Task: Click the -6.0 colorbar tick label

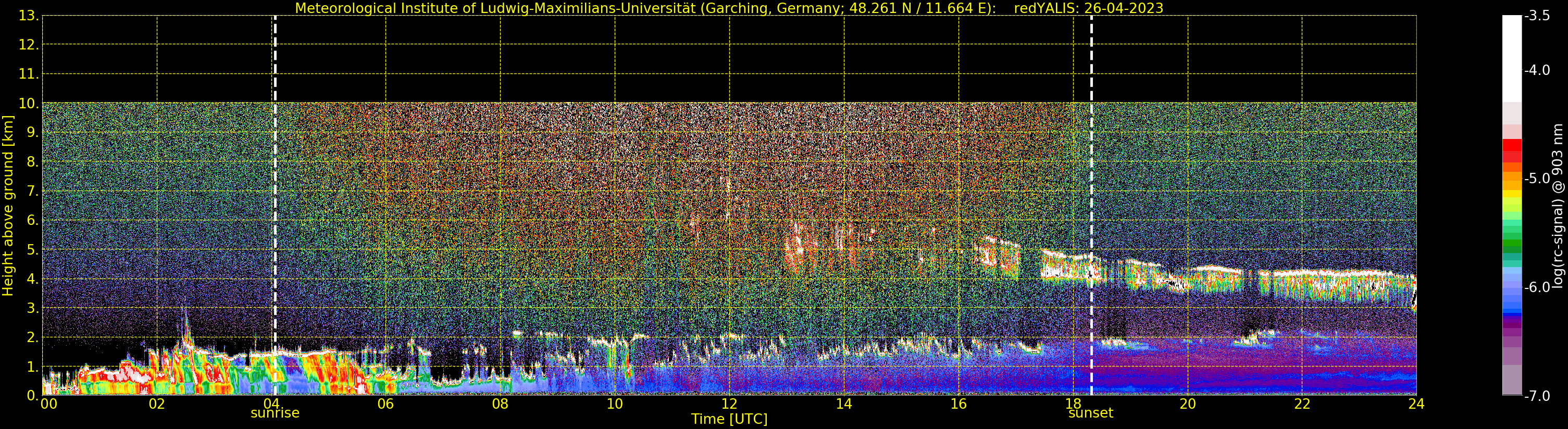Action: pyautogui.click(x=1537, y=287)
